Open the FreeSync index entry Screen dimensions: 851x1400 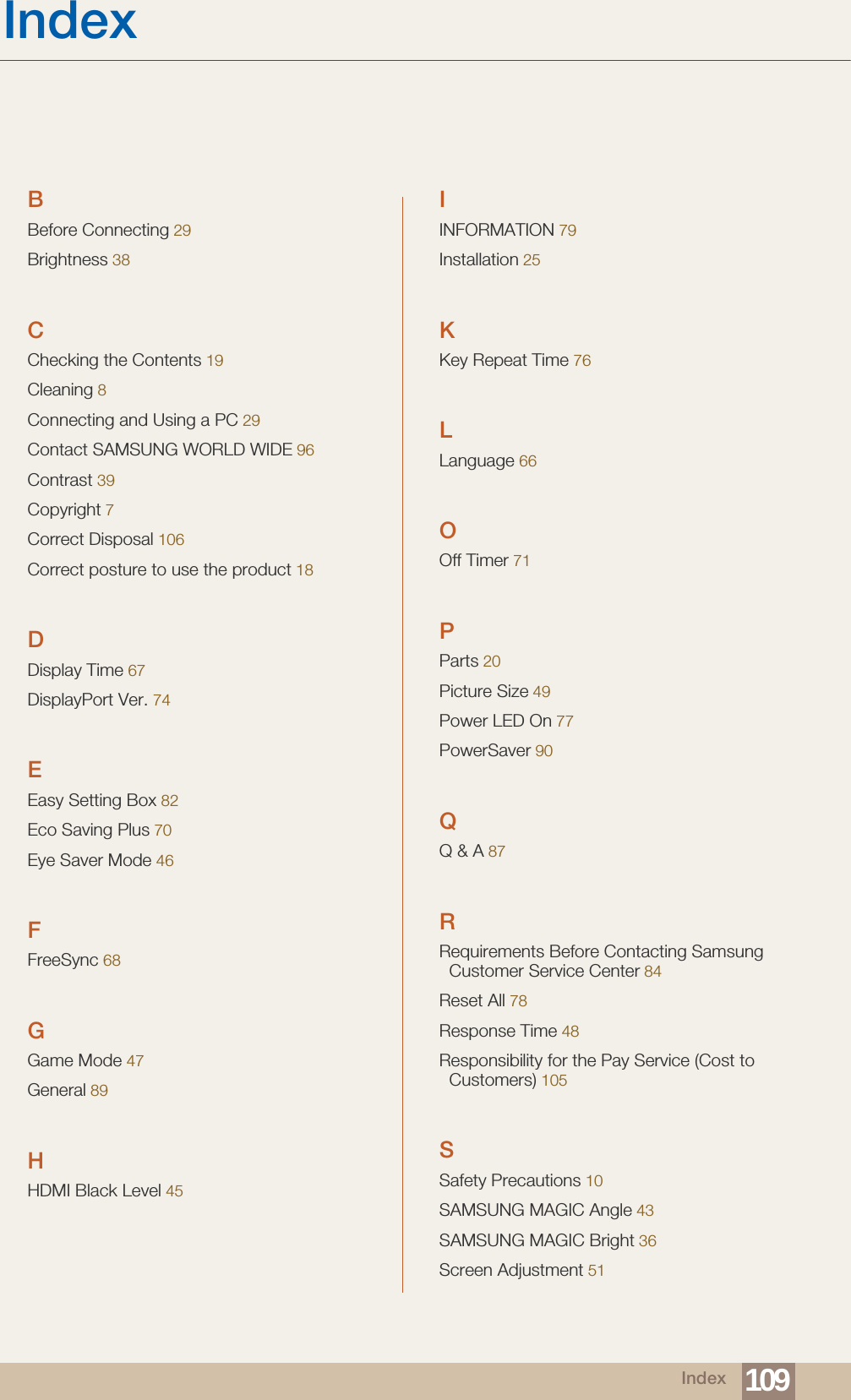[74, 961]
